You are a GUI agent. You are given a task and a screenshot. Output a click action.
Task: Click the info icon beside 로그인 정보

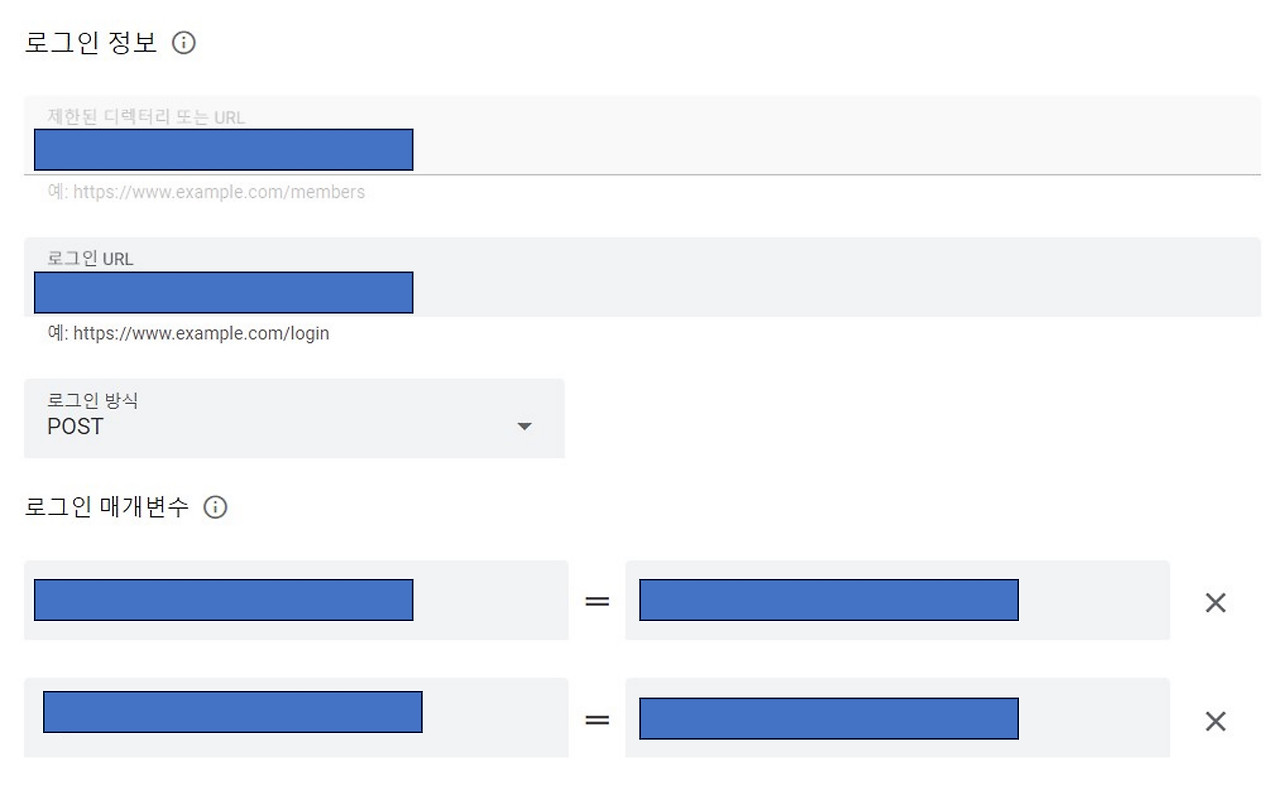click(184, 43)
